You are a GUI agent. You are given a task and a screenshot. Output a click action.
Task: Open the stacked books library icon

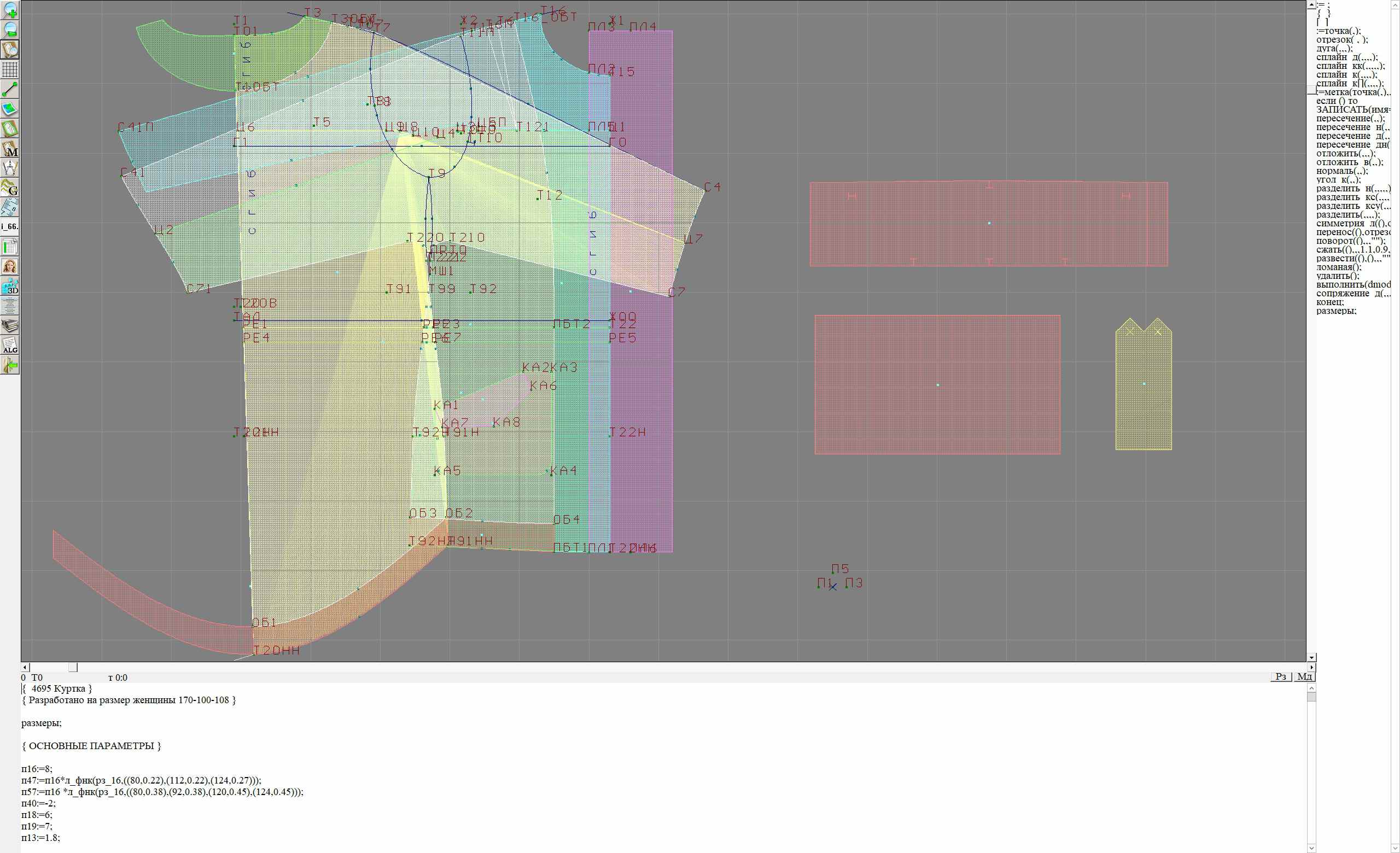pos(10,326)
